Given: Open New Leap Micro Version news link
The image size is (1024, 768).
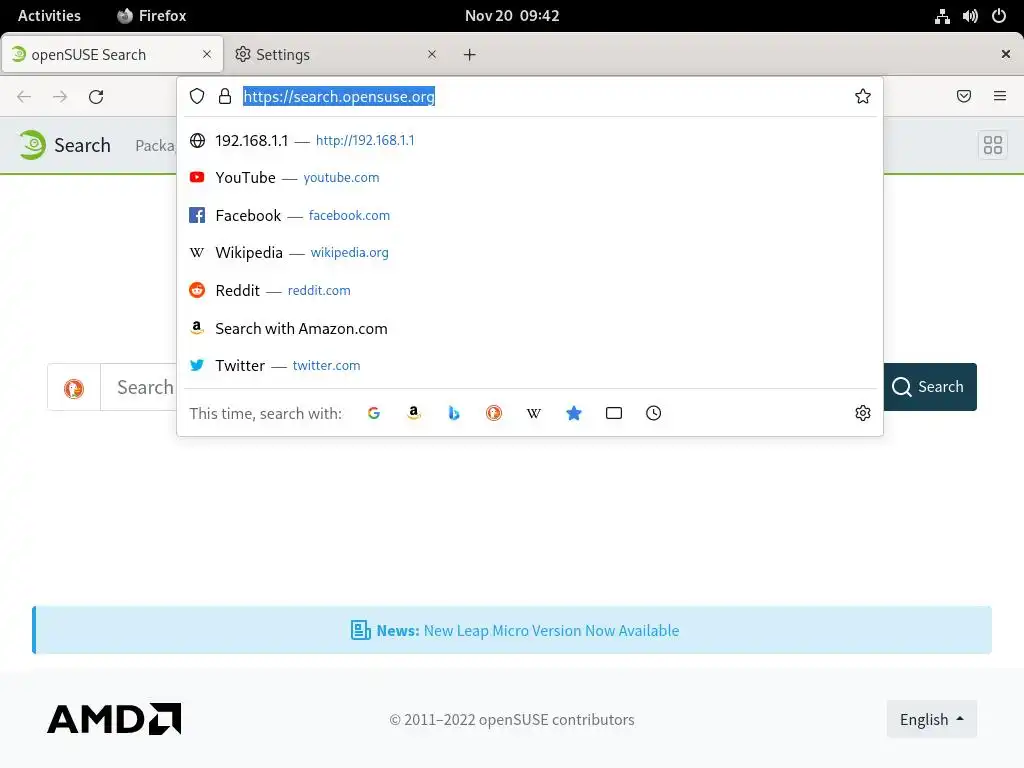Looking at the screenshot, I should (x=551, y=631).
